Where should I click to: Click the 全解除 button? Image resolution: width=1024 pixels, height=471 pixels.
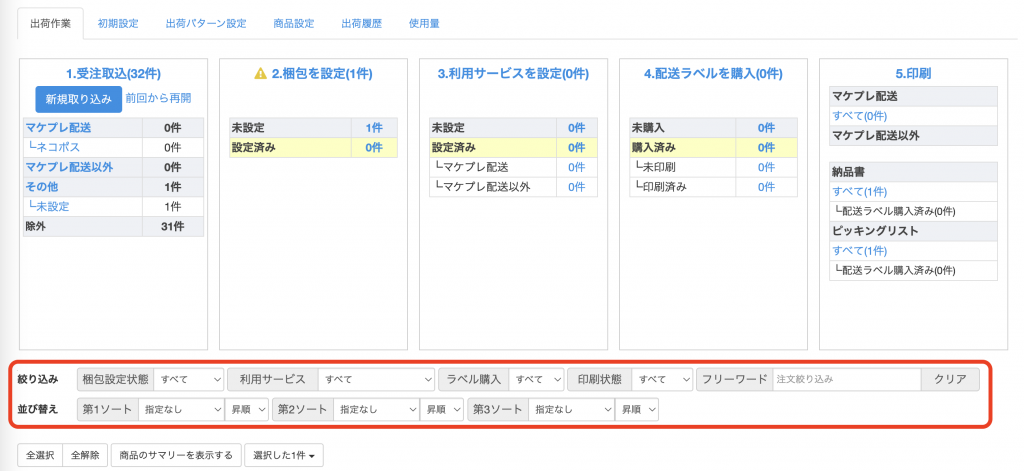point(86,455)
